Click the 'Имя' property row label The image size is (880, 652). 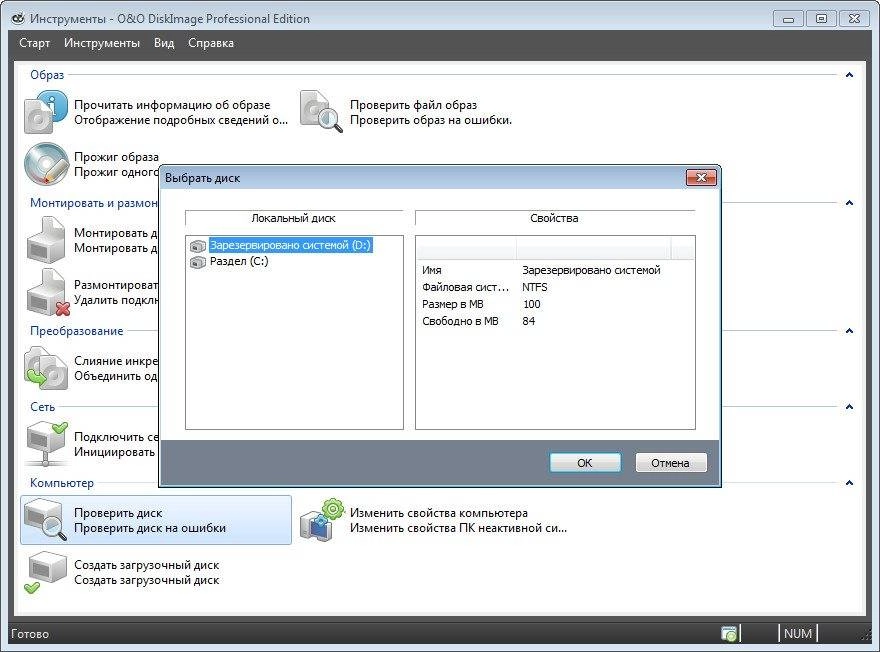pos(432,270)
